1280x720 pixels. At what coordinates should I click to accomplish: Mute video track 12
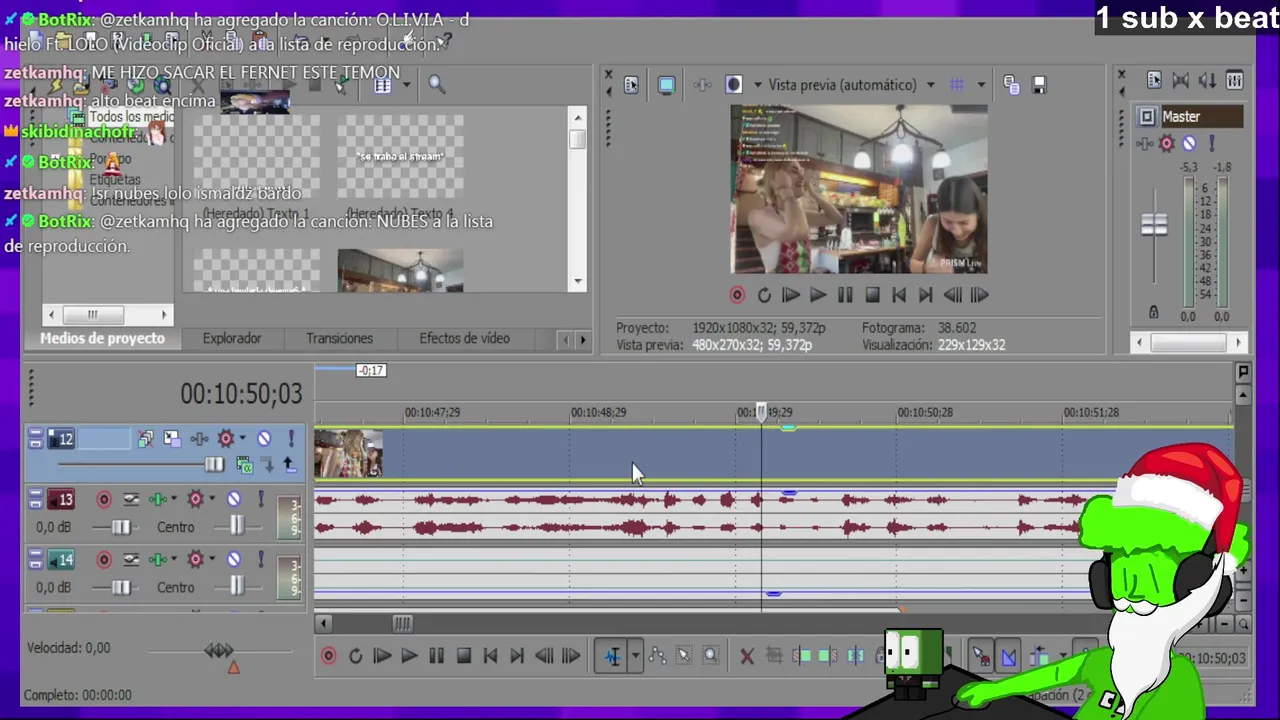(x=264, y=438)
